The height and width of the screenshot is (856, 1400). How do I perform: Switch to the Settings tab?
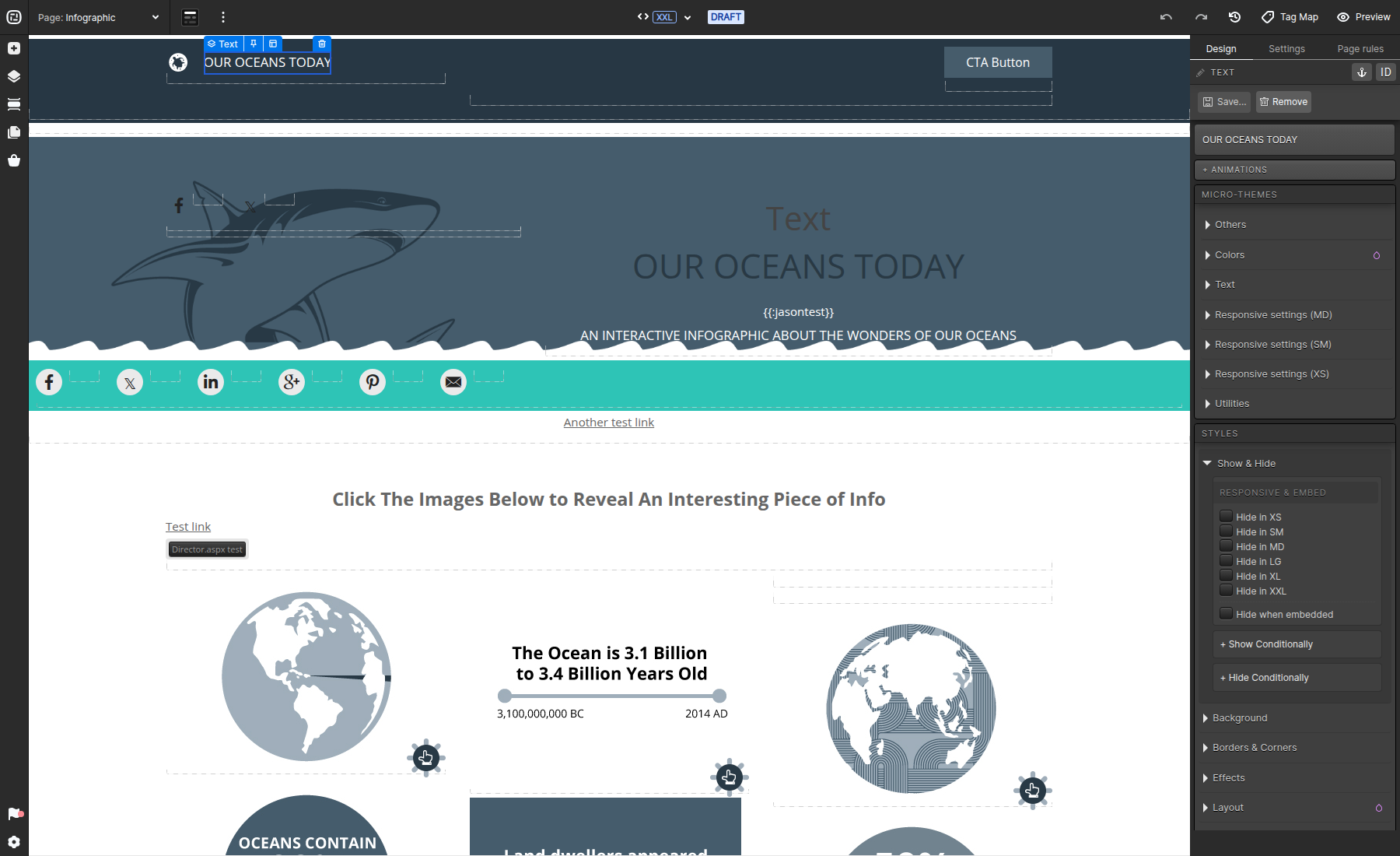pyautogui.click(x=1286, y=49)
